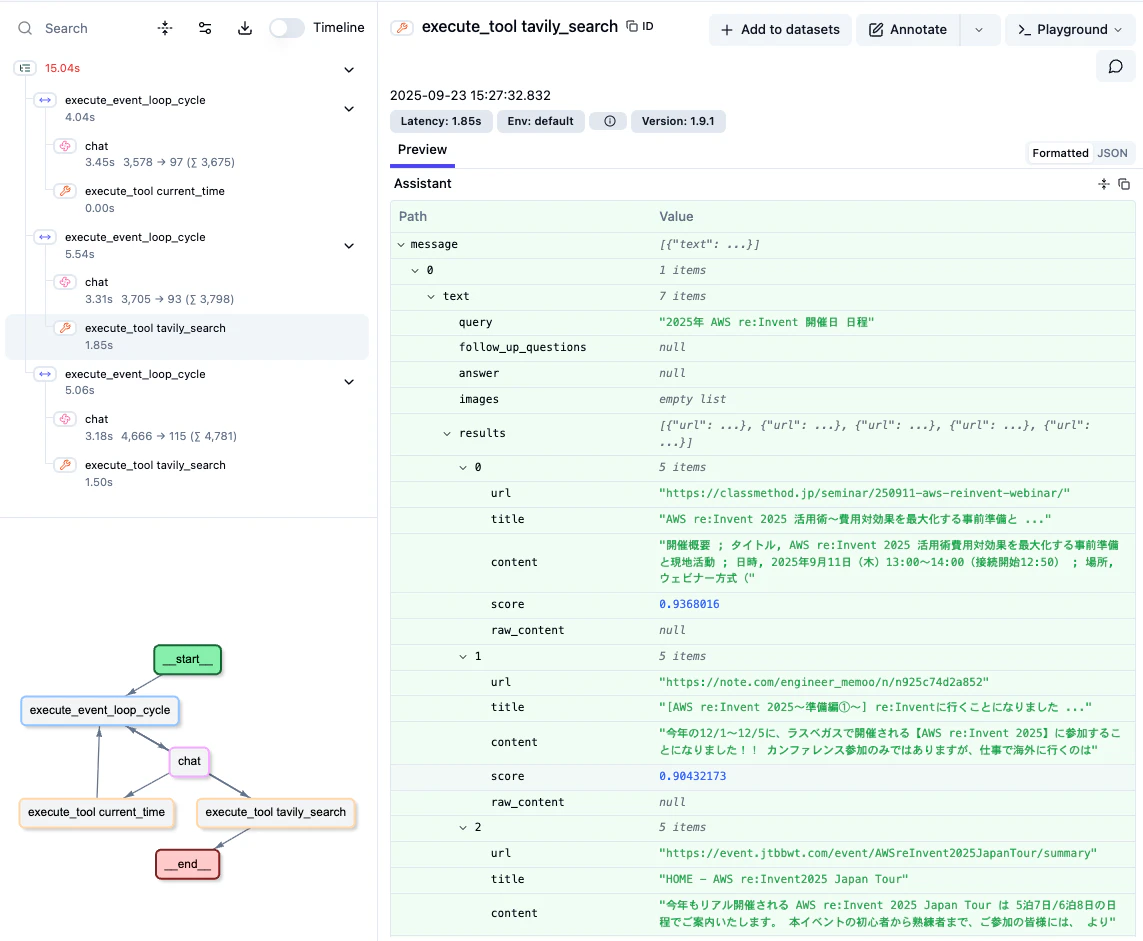Click the execute_tool current_time graph node
1143x941 pixels.
[97, 813]
